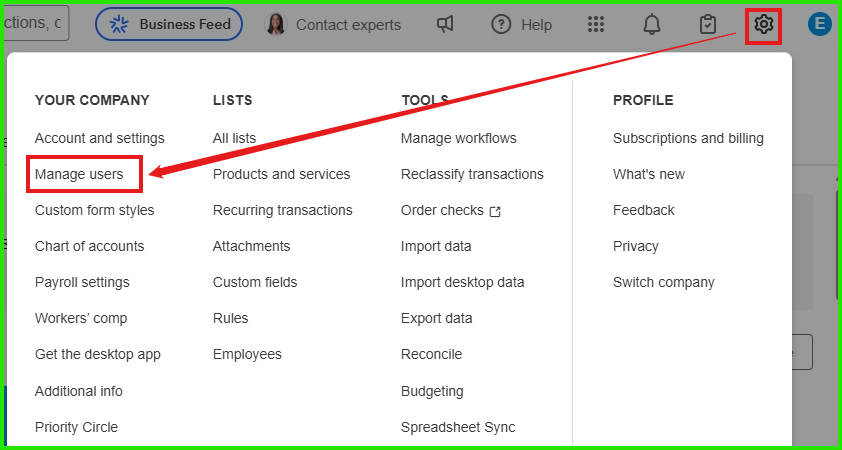Click the Help question mark icon

point(501,25)
